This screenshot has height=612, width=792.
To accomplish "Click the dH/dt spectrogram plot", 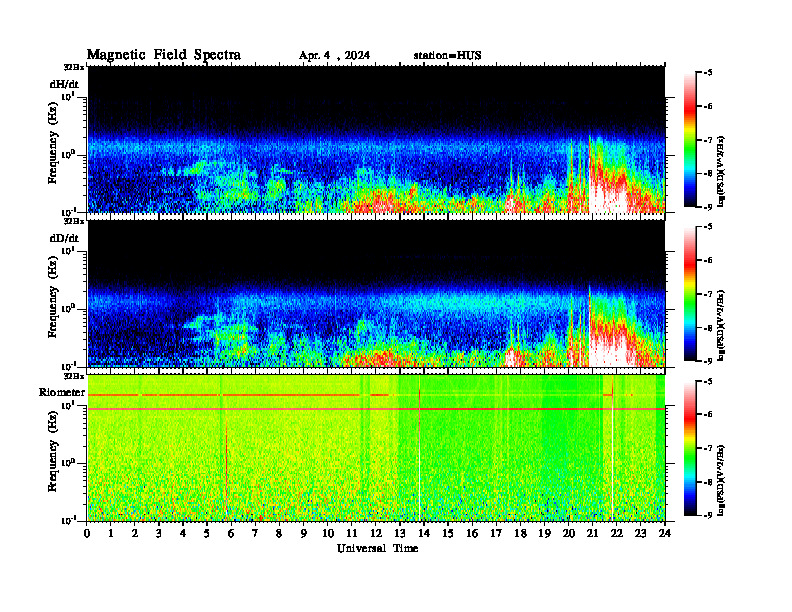I will pos(376,139).
